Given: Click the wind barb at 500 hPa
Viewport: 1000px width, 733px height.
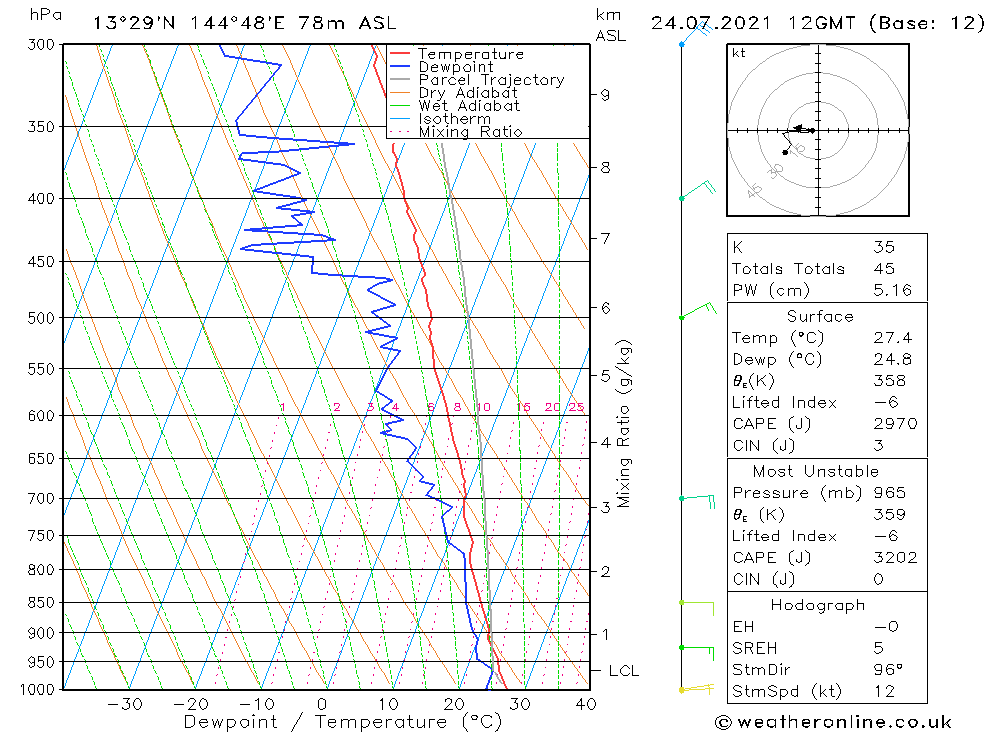Looking at the screenshot, I should click(x=698, y=310).
